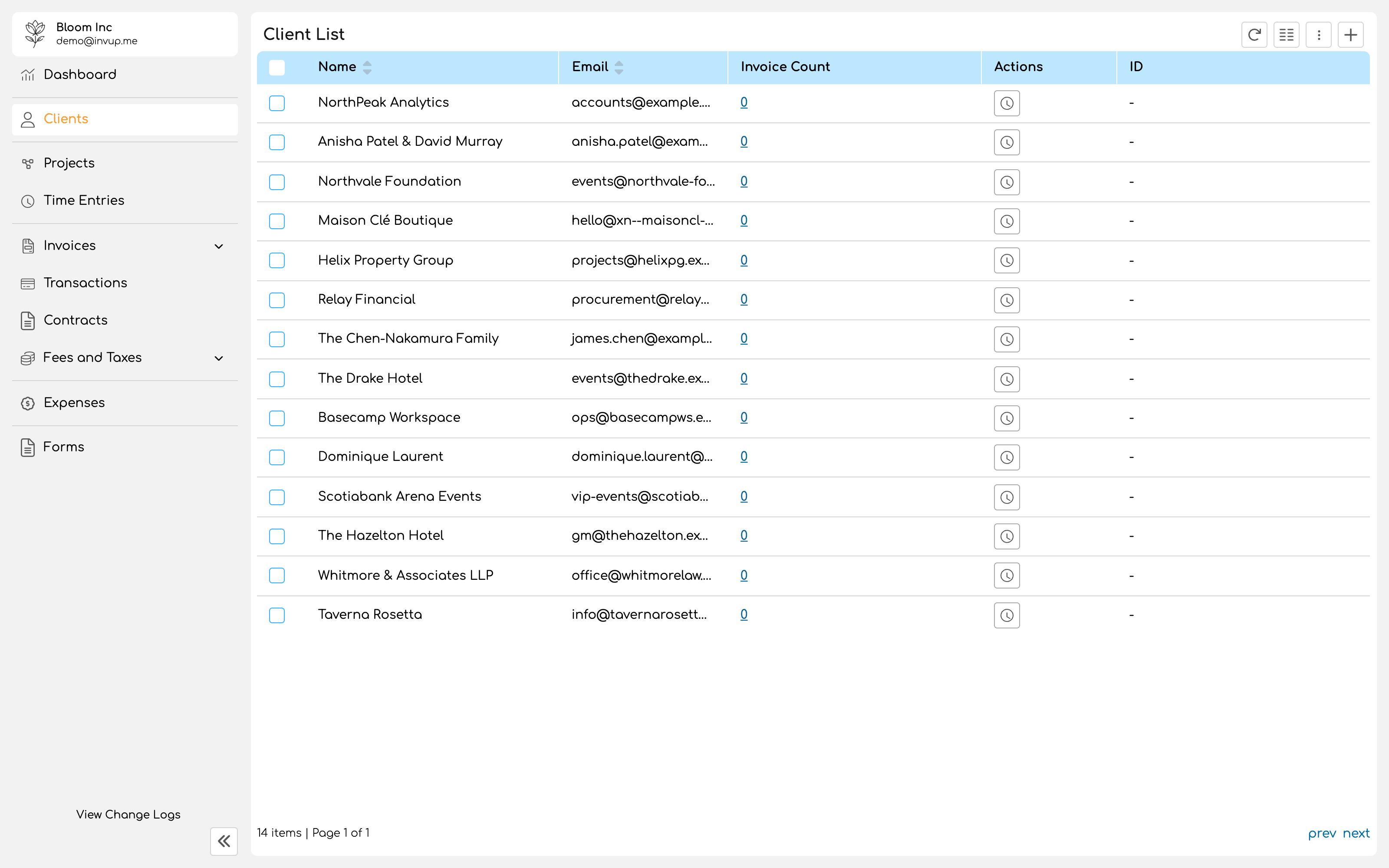
Task: Select Anisha Patel & David Murray checkbox
Action: 276,142
